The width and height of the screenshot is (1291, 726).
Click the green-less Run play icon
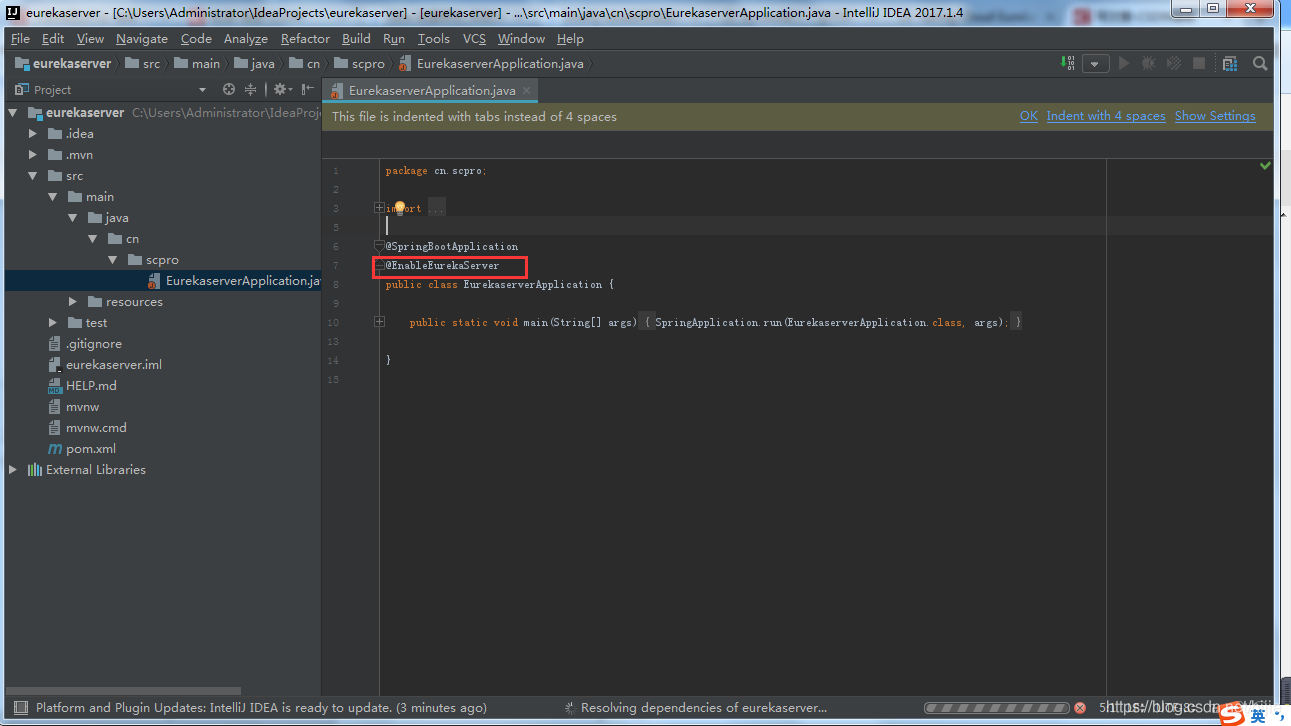coord(1124,63)
